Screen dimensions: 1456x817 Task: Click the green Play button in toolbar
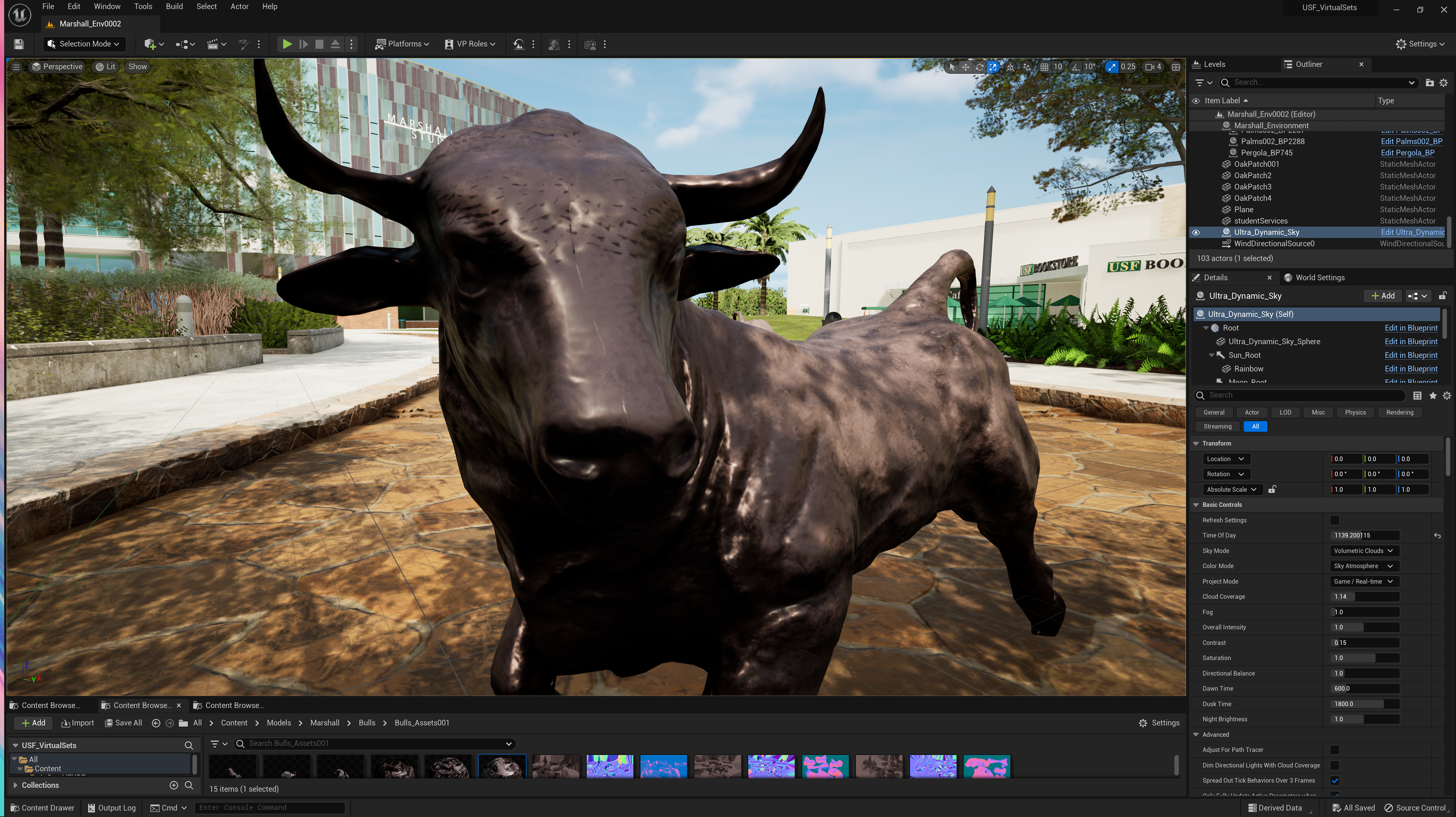click(x=287, y=44)
